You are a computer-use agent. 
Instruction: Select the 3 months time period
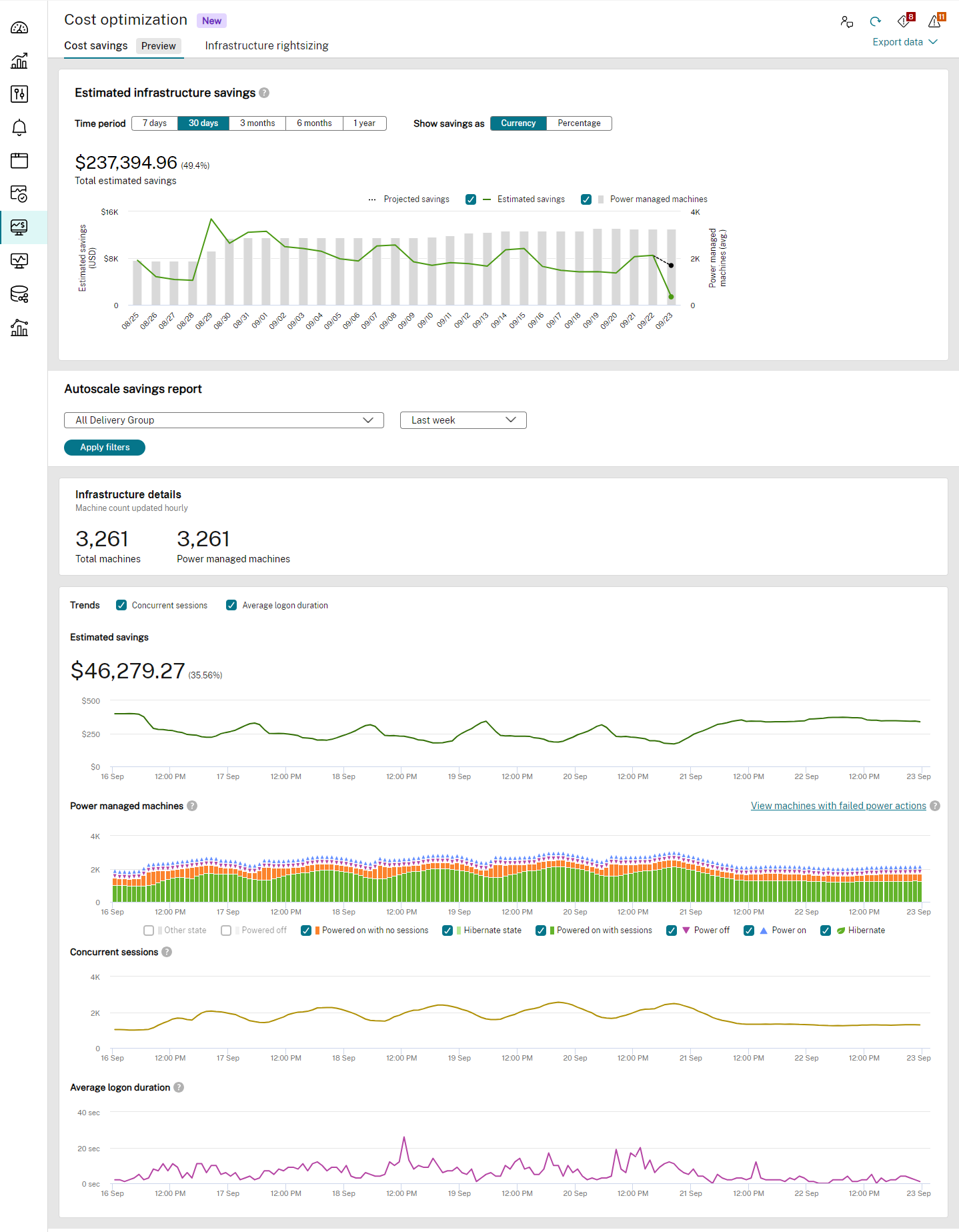pyautogui.click(x=257, y=123)
